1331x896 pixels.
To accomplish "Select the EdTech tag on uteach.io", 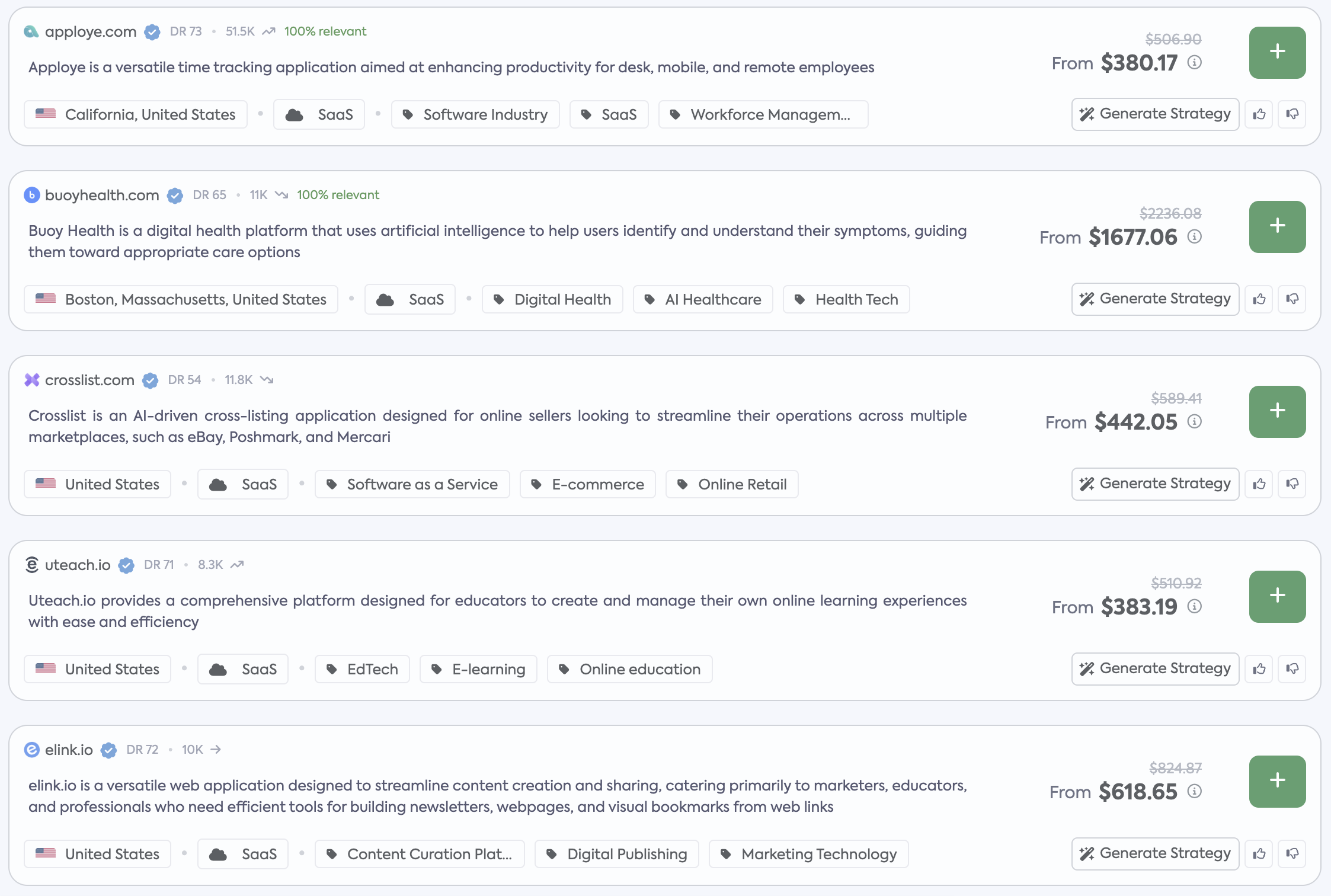I will pos(362,669).
